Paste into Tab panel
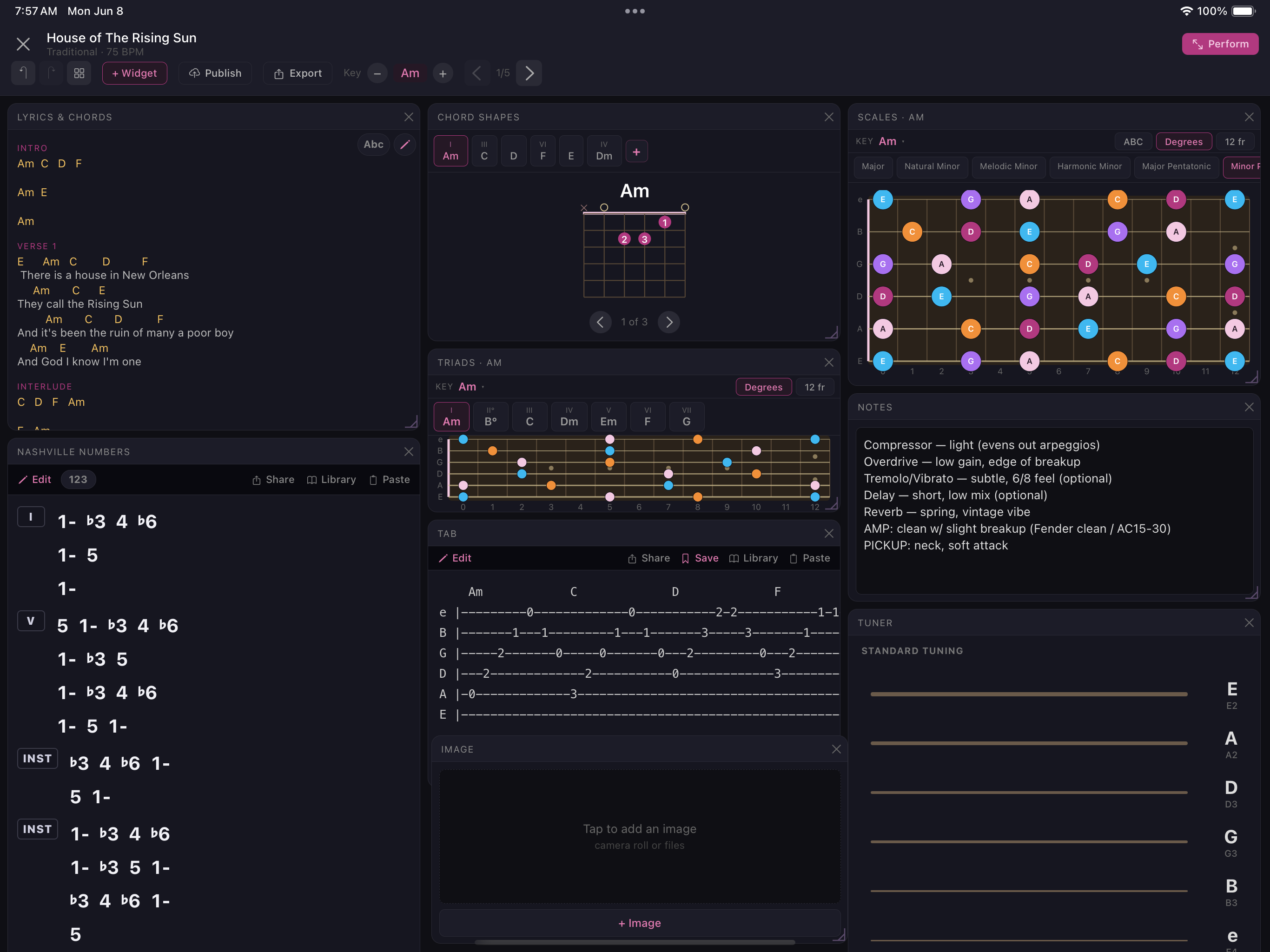The height and width of the screenshot is (952, 1270). coord(809,558)
